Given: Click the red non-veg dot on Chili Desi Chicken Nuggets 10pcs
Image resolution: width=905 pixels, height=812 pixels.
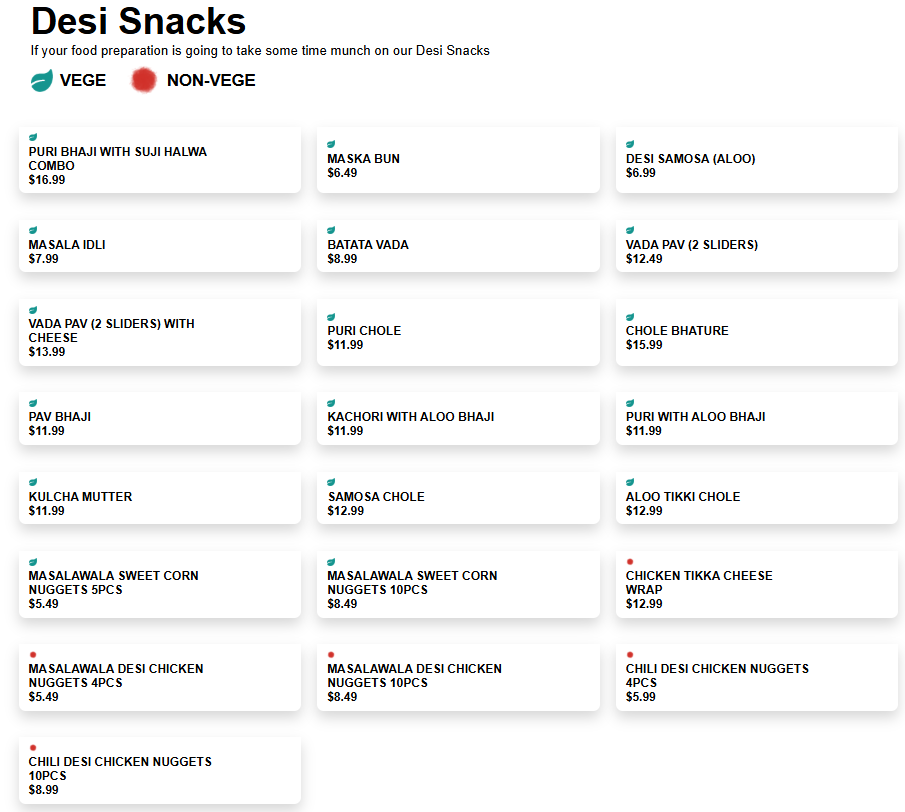Looking at the screenshot, I should [33, 748].
